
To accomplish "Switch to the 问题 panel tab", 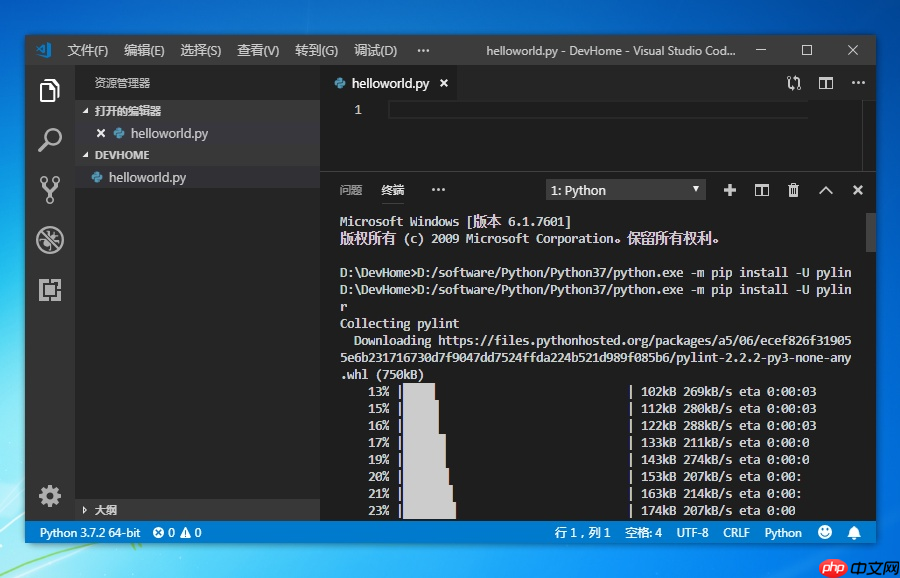I will coord(351,190).
